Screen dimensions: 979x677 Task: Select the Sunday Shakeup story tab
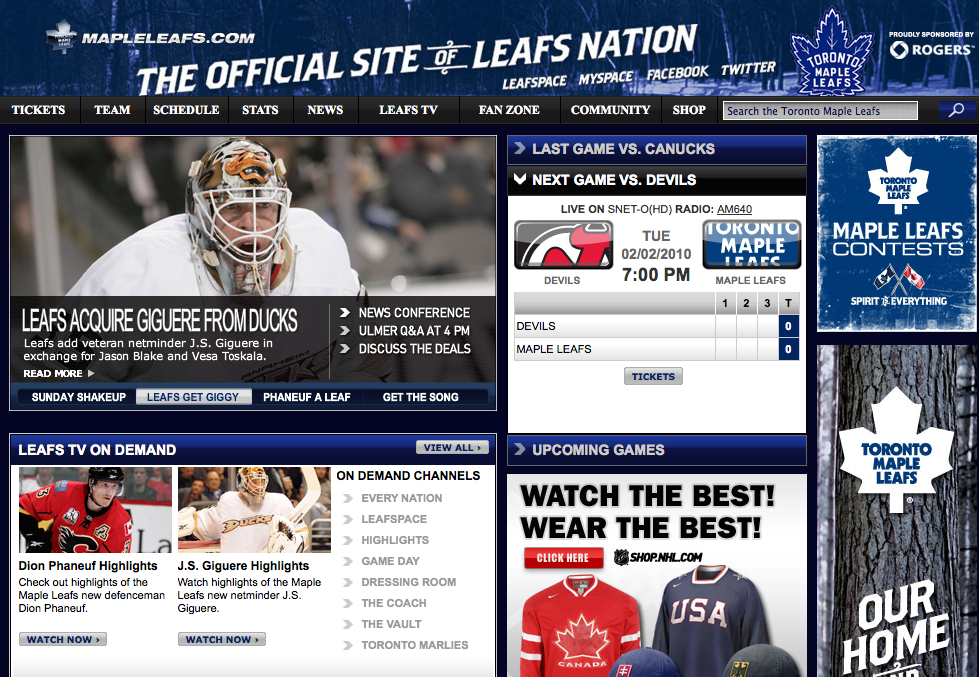pyautogui.click(x=79, y=397)
